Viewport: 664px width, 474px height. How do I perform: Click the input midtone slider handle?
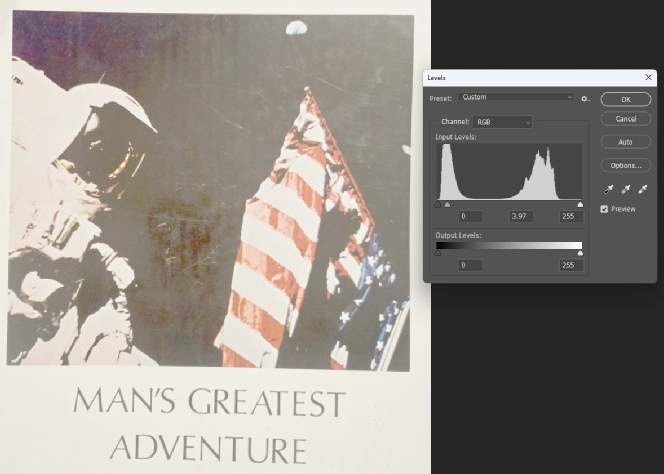(x=447, y=204)
